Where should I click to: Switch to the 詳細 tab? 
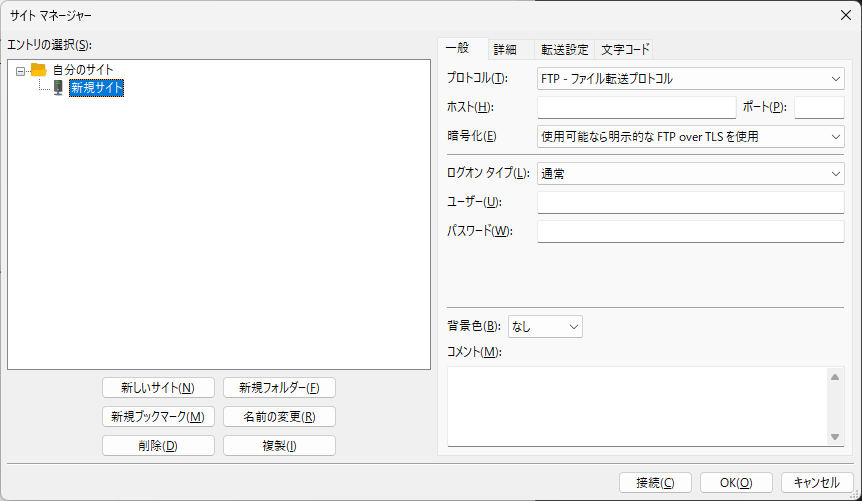pos(505,49)
